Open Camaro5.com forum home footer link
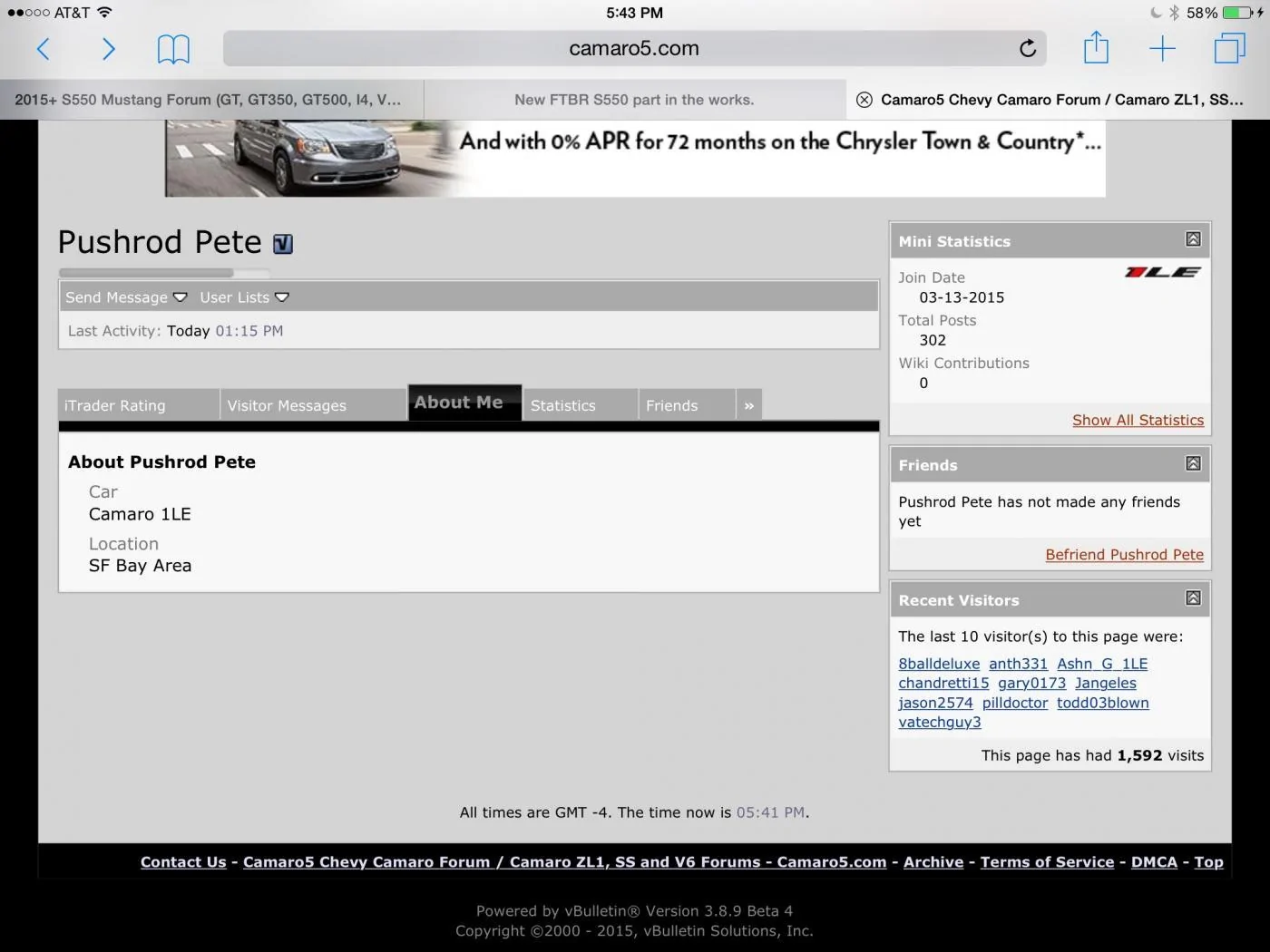 point(564,861)
